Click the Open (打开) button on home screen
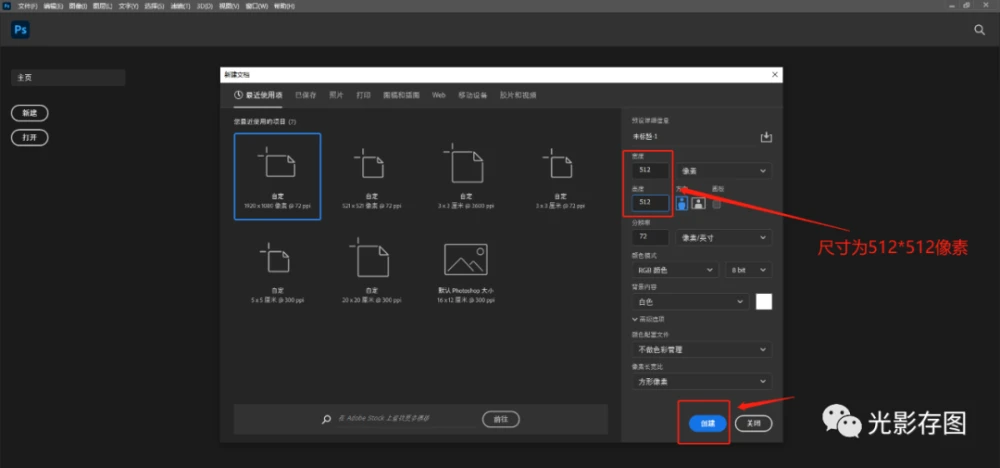Screen dimensions: 1000x468 [30, 137]
